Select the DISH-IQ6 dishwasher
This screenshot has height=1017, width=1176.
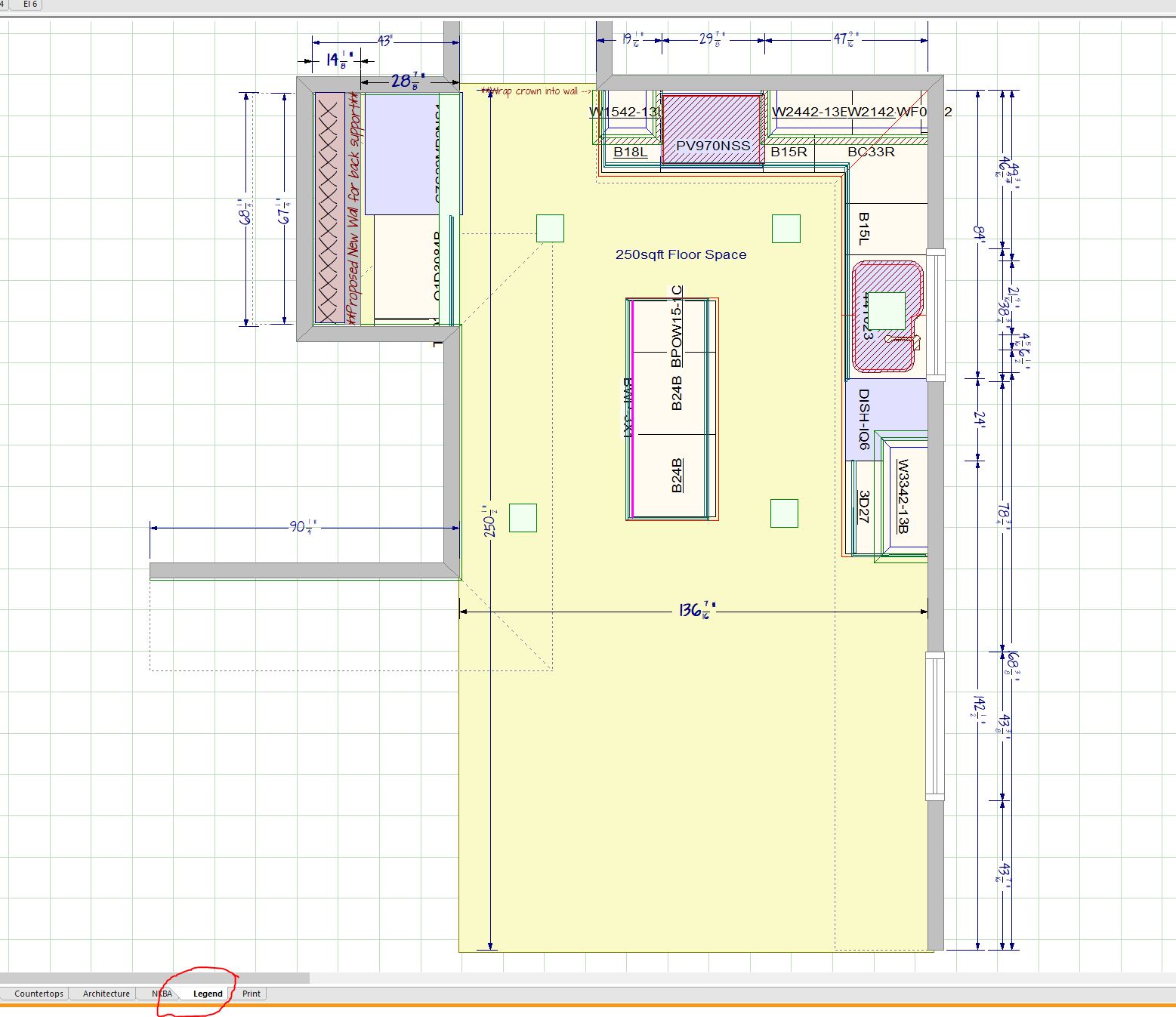click(x=863, y=419)
